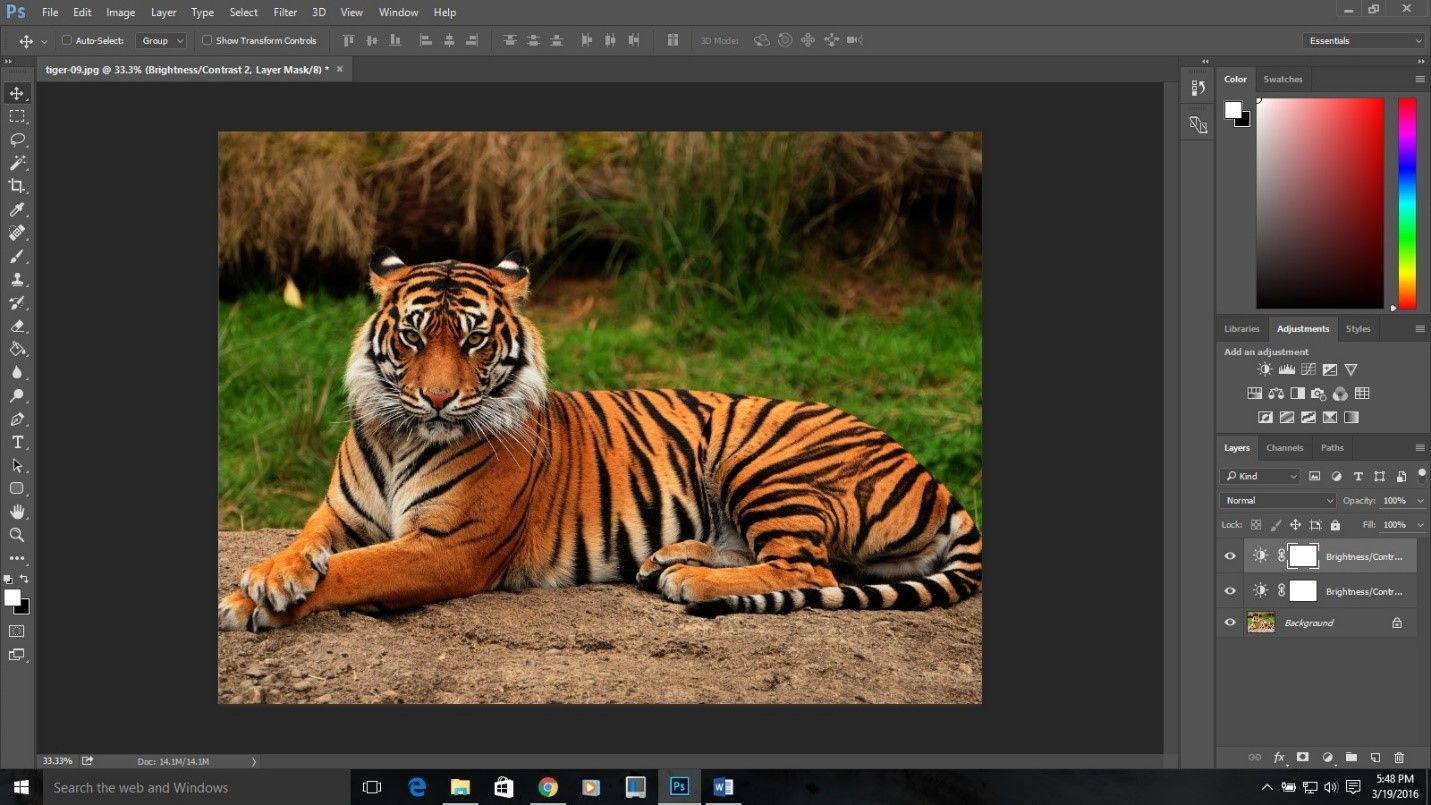
Task: Click the Add layer mask button
Action: click(x=1301, y=757)
